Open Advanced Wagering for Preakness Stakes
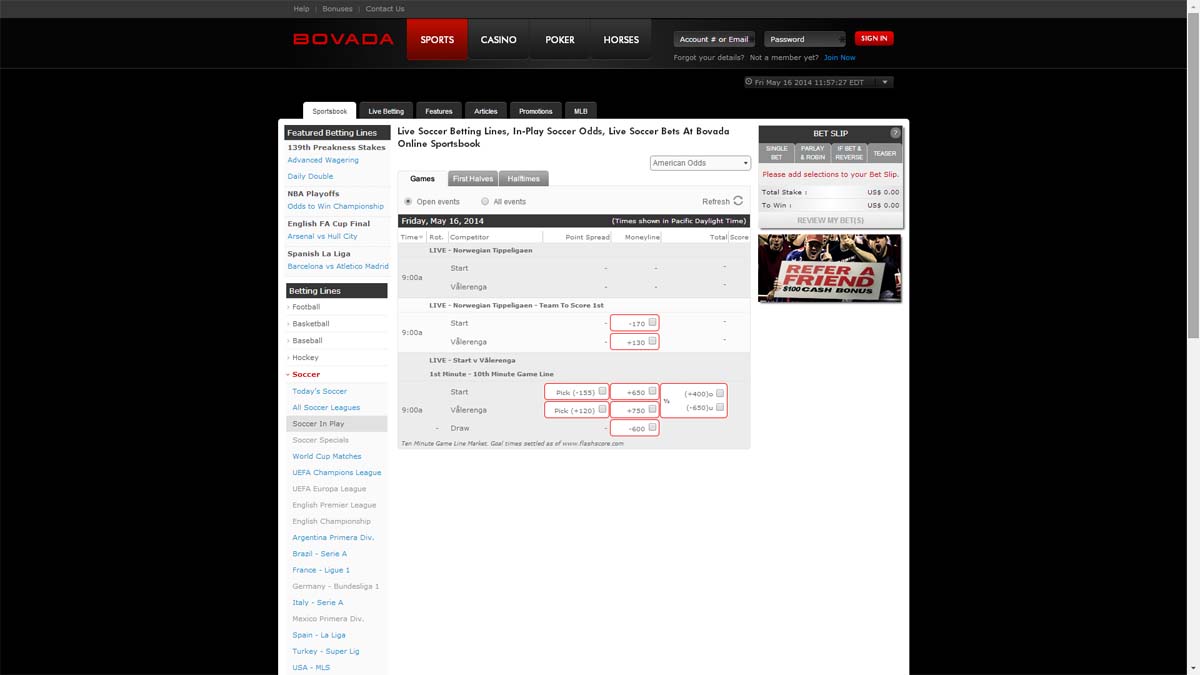 pyautogui.click(x=323, y=160)
